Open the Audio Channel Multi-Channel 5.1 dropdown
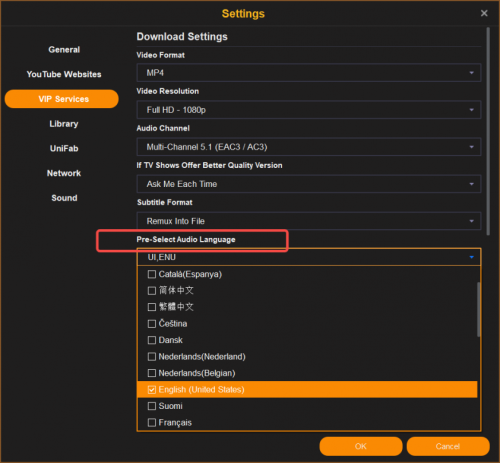 tap(309, 147)
